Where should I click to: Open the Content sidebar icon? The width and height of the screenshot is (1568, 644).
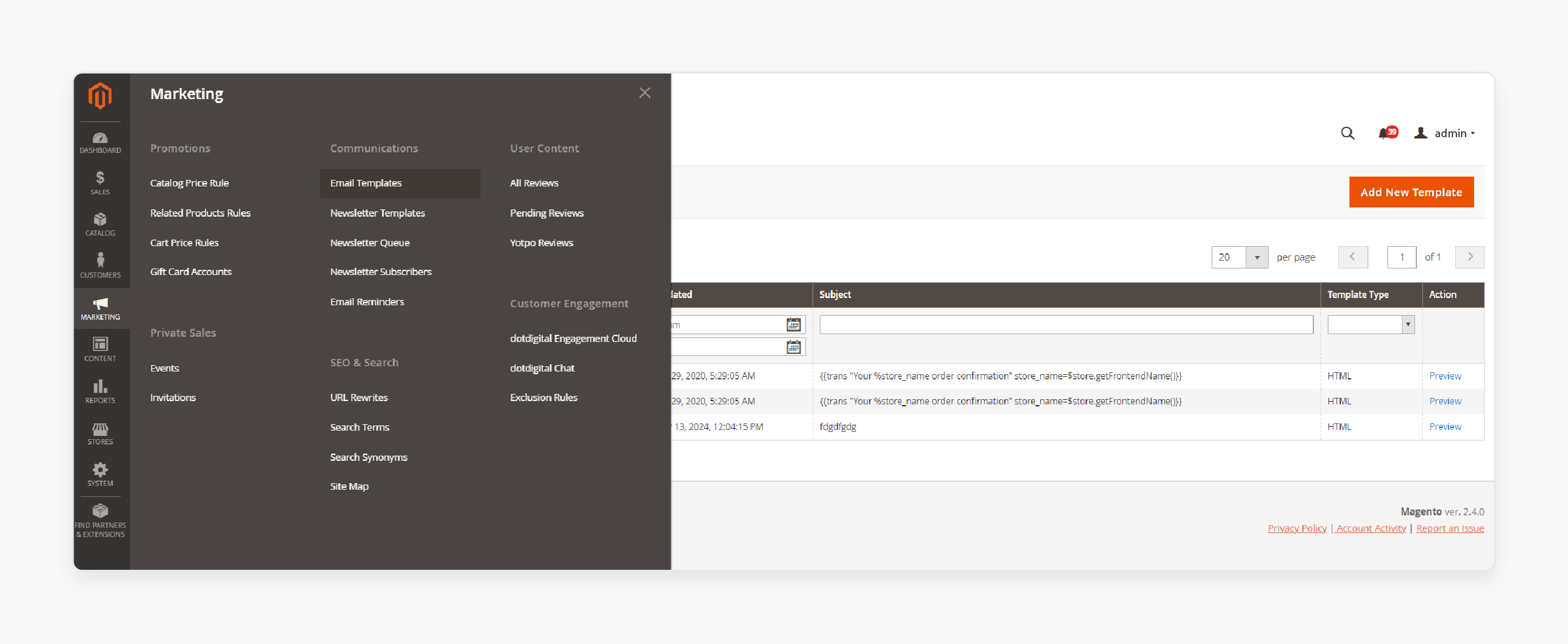(x=100, y=349)
